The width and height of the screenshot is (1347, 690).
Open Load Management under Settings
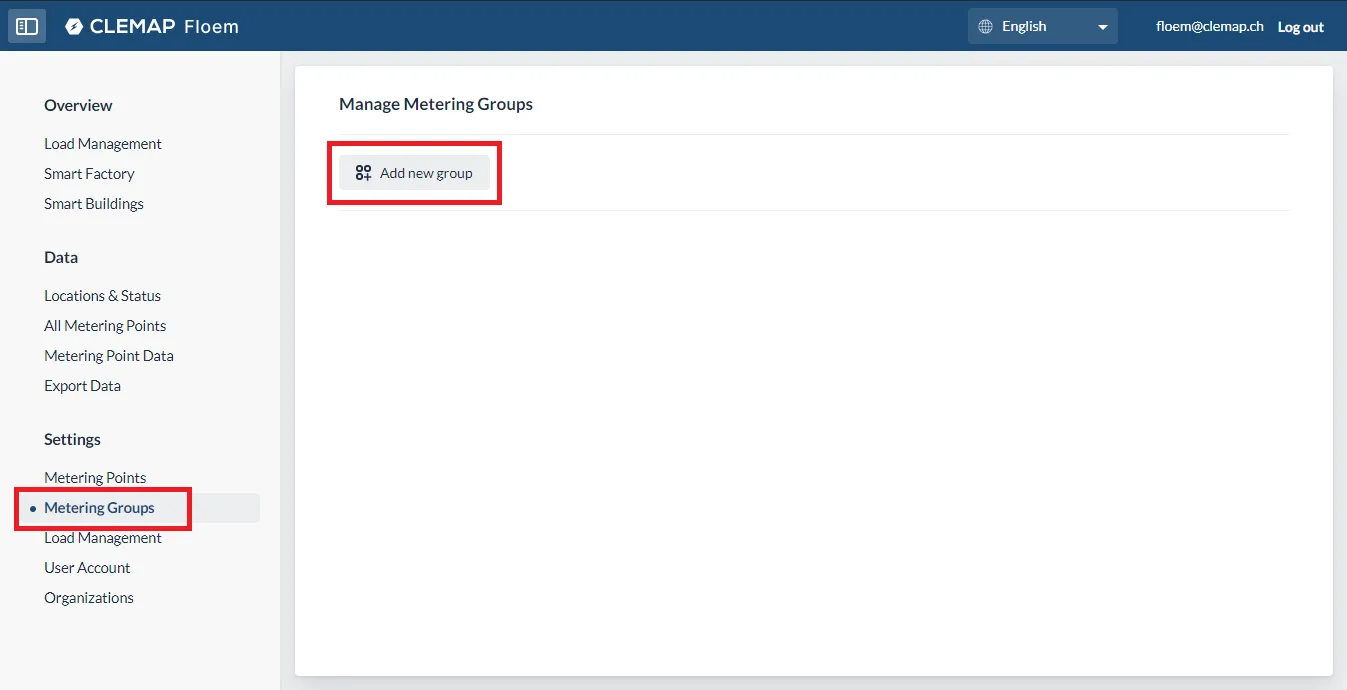(103, 538)
